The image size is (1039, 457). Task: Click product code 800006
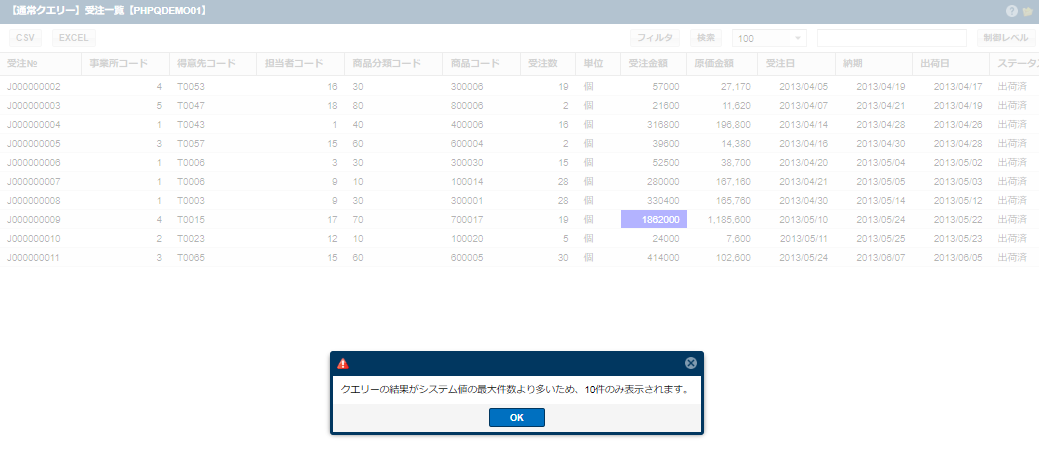pos(467,106)
